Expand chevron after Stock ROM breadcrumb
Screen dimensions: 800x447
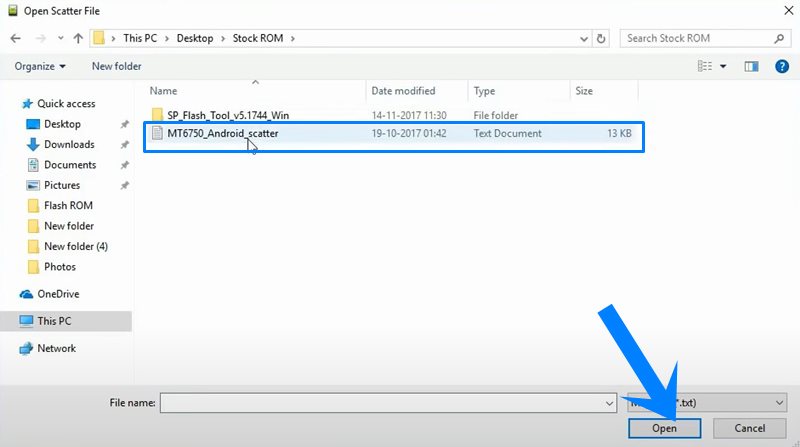(x=293, y=38)
